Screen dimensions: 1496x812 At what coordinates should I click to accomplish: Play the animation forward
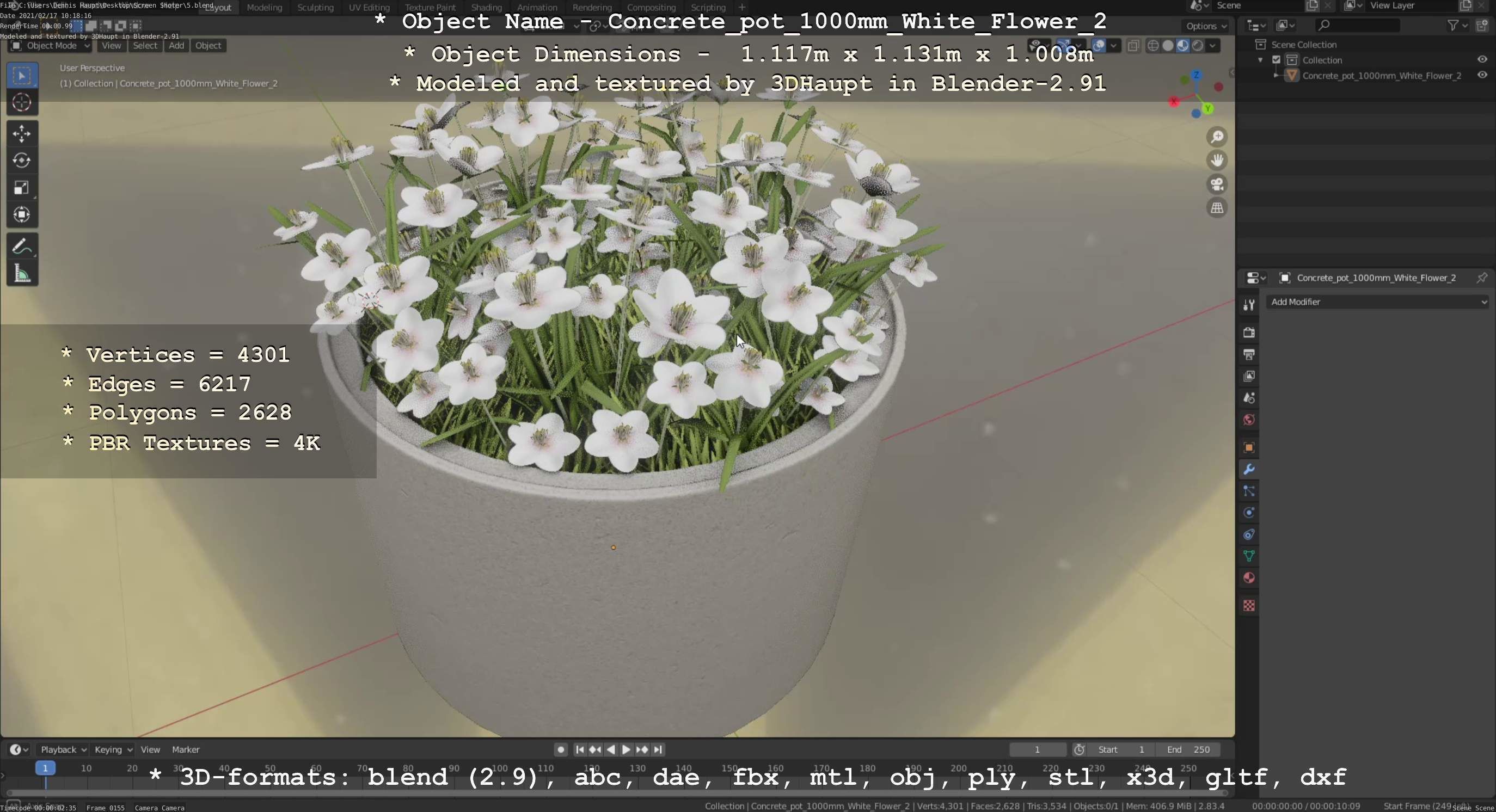point(626,750)
